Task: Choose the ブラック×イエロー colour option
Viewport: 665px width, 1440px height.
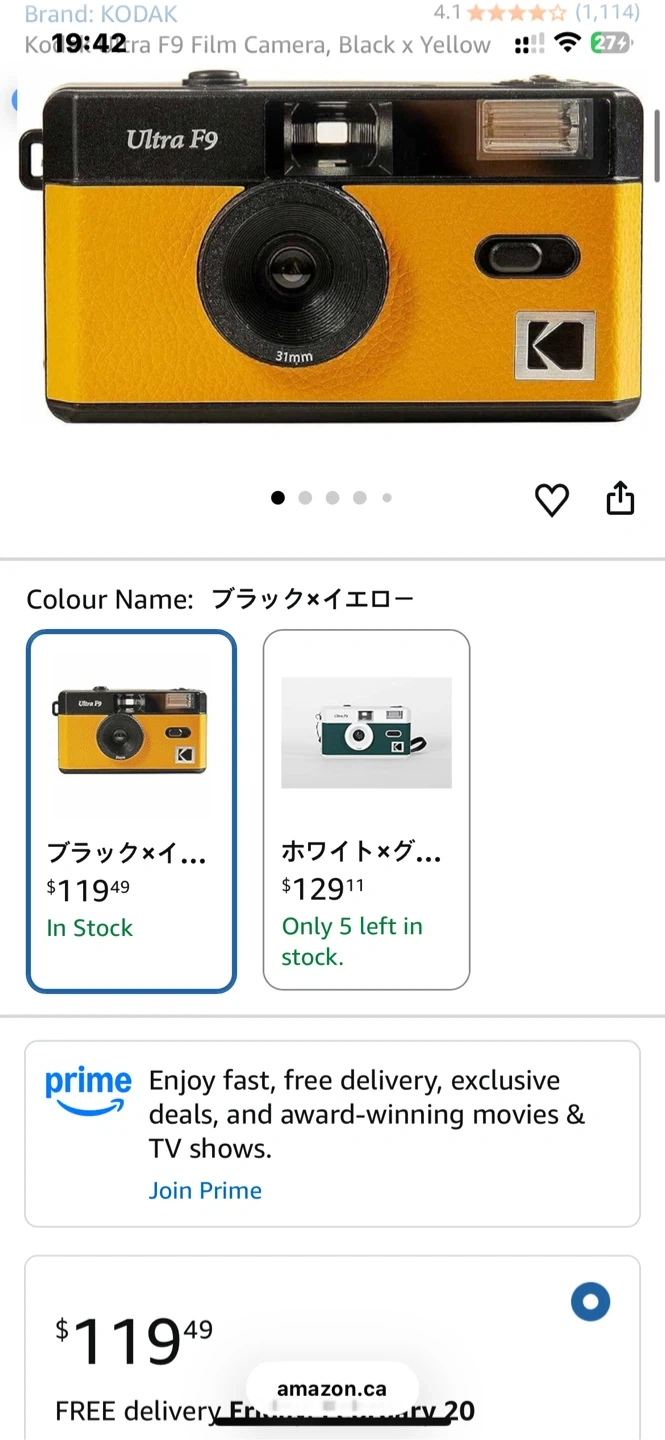Action: 131,811
